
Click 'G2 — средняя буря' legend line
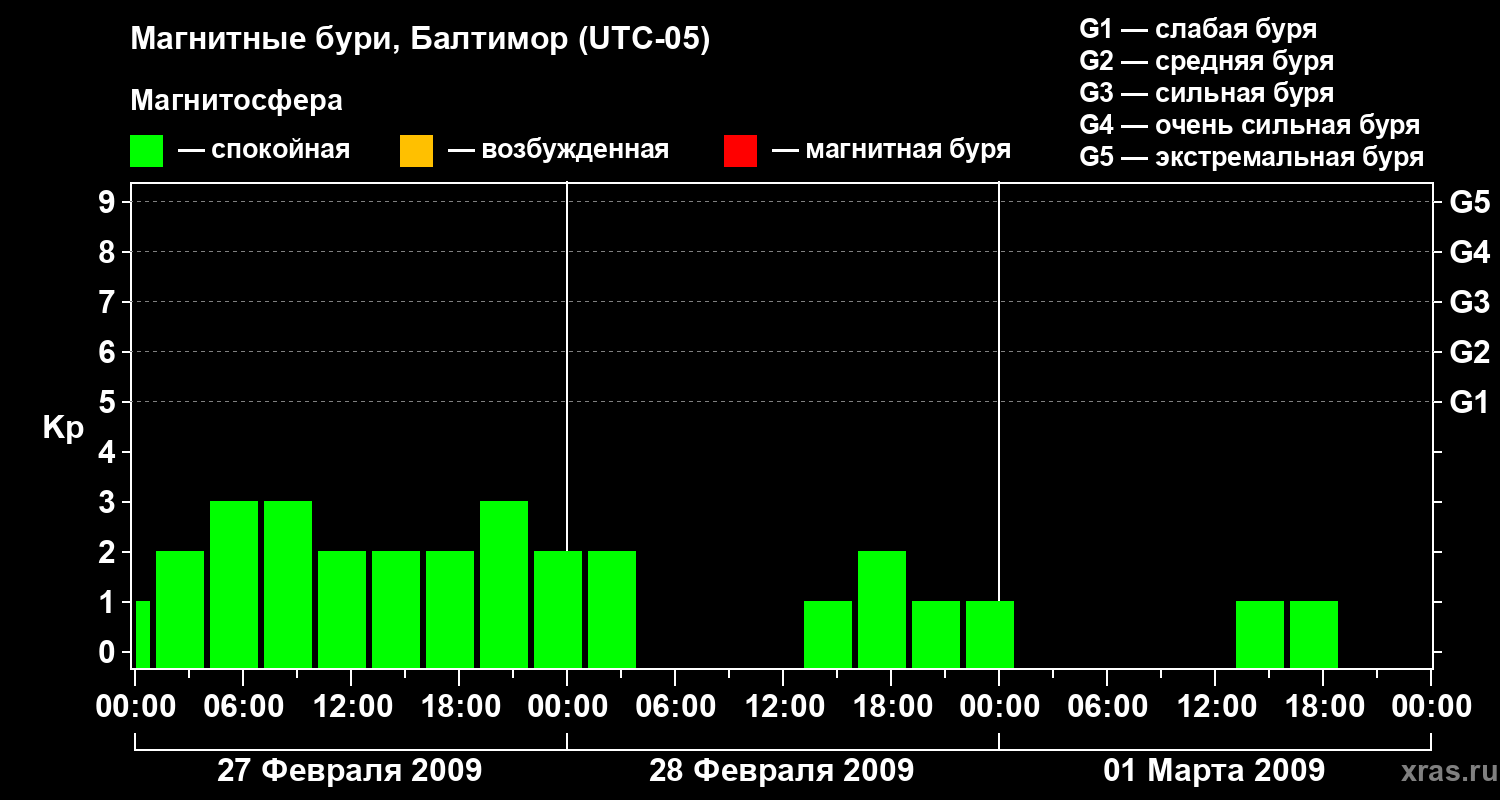coord(1207,61)
